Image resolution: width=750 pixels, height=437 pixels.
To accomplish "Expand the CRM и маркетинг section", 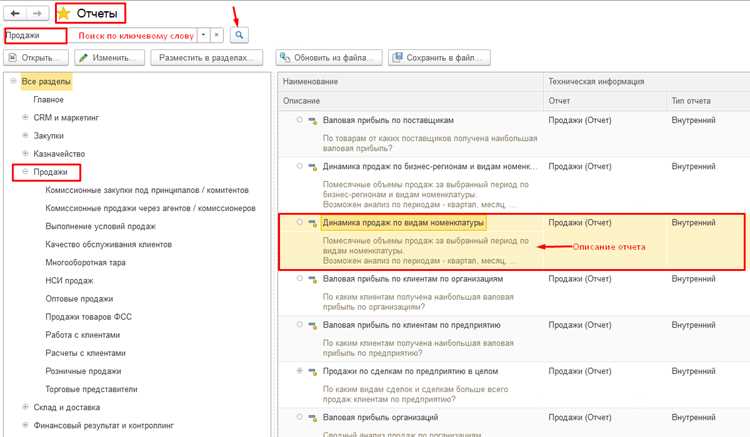I will pyautogui.click(x=25, y=117).
